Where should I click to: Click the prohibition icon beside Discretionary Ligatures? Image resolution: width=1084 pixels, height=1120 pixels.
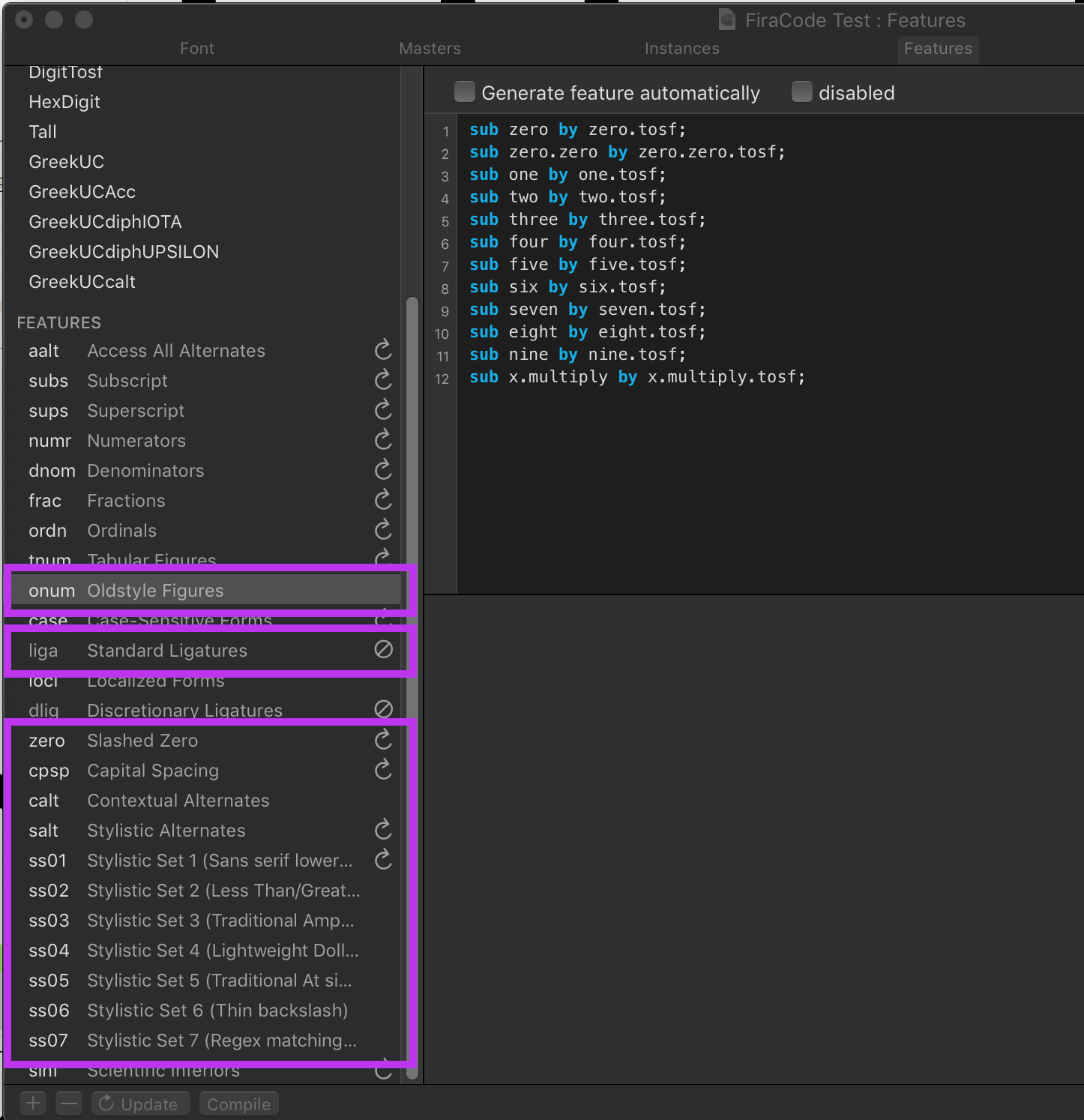click(x=383, y=708)
